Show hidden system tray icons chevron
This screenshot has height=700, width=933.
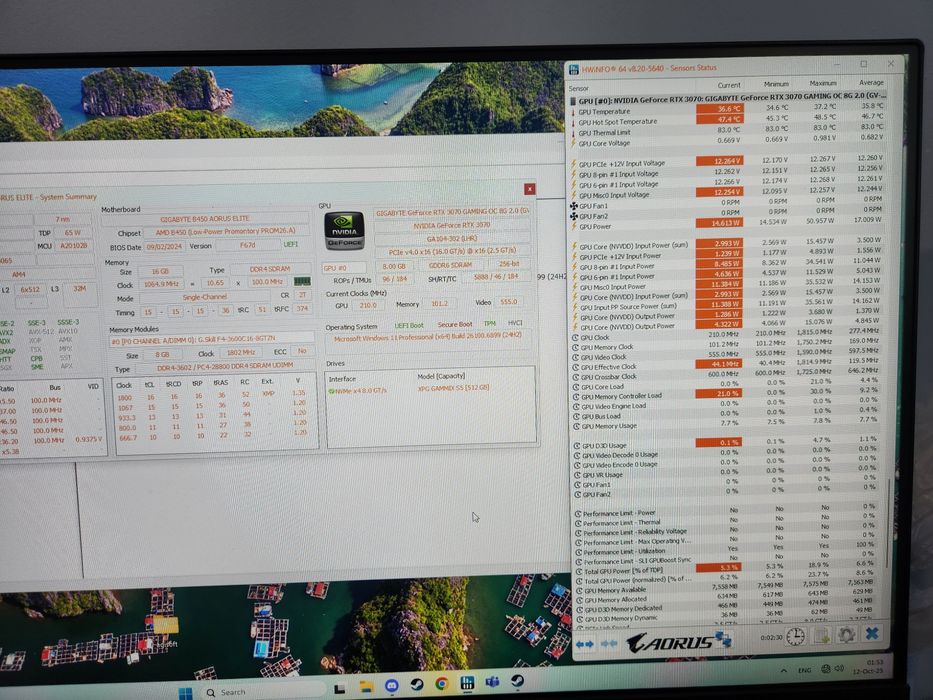tap(784, 671)
